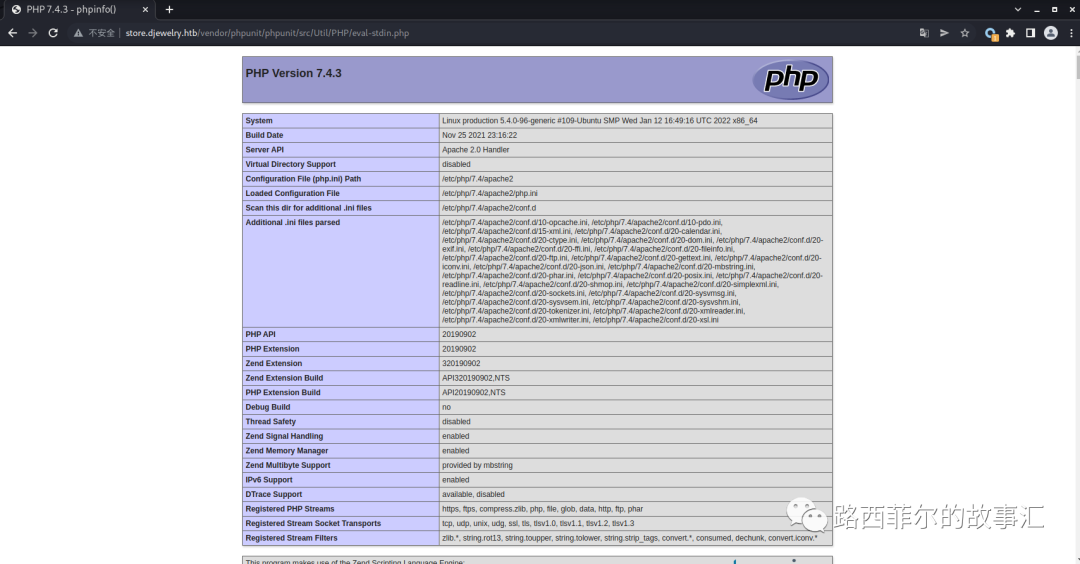Image resolution: width=1080 pixels, height=564 pixels.
Task: Bookmark this page with the star icon
Action: [965, 33]
